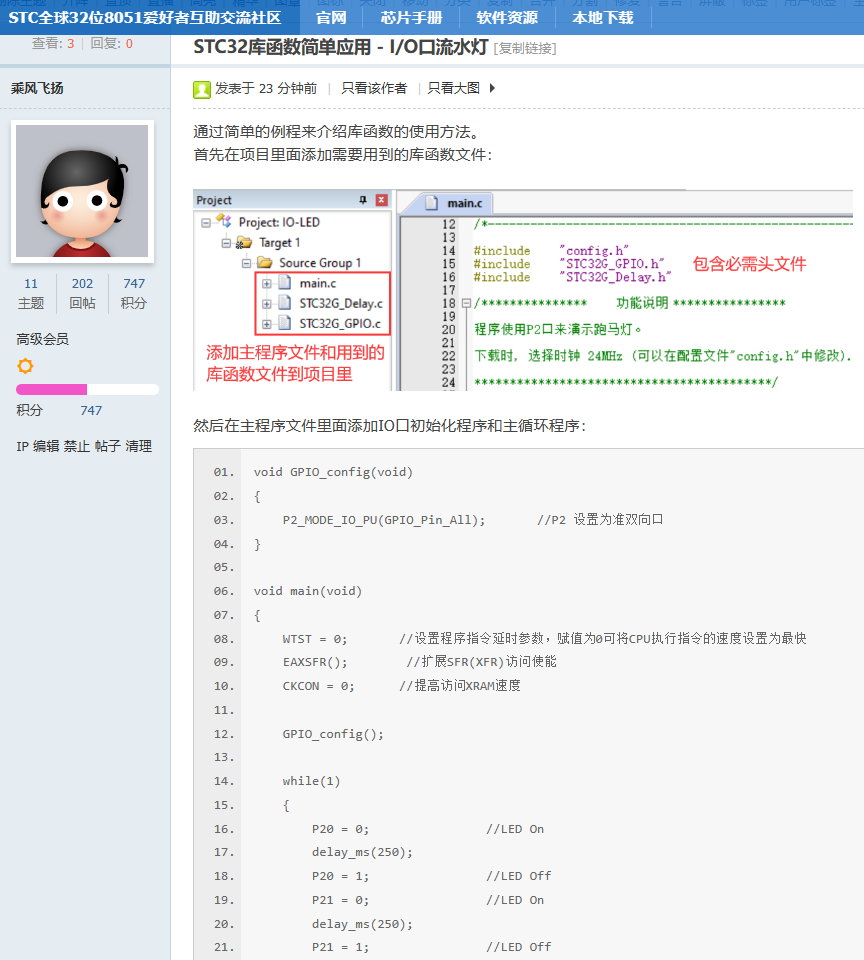The width and height of the screenshot is (864, 960).
Task: Click the [复制链接] link beside the title
Action: click(x=525, y=48)
